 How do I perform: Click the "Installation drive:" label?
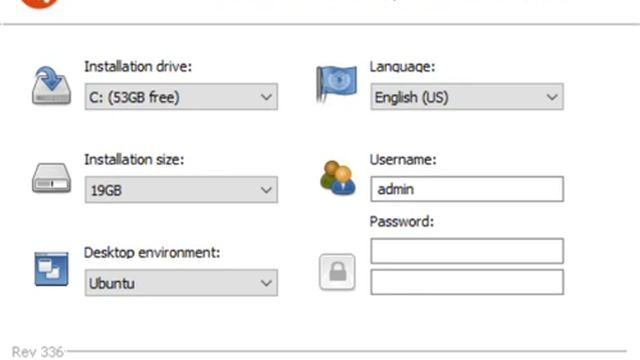pos(138,66)
